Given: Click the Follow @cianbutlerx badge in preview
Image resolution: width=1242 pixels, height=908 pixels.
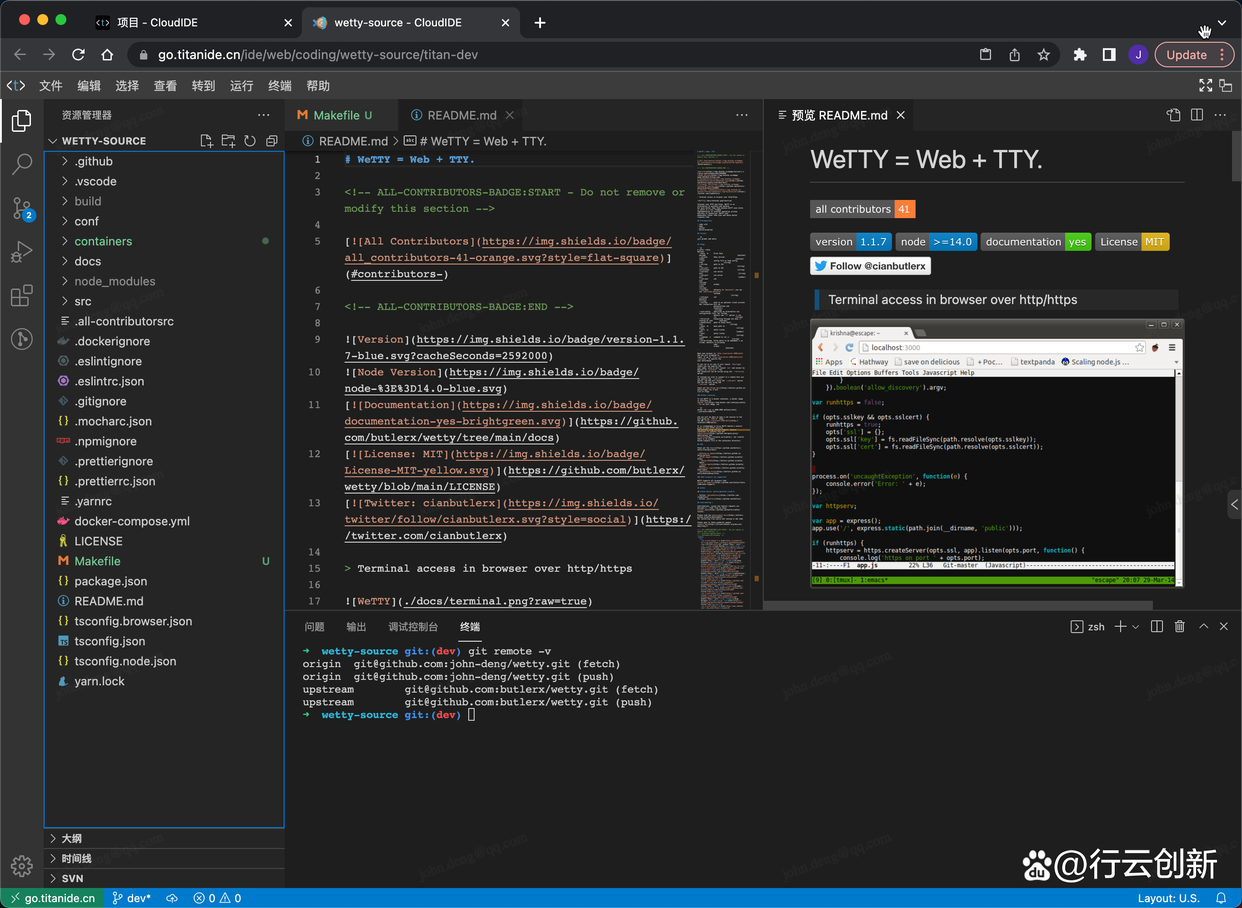Looking at the screenshot, I should coord(870,265).
